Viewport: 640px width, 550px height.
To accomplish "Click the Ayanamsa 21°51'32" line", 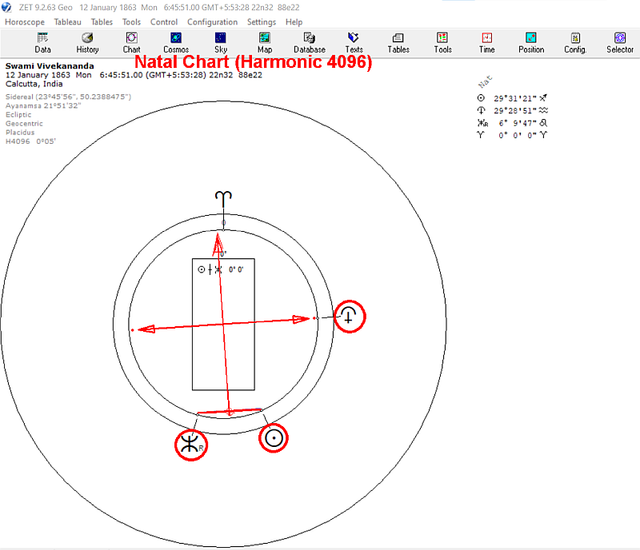I will pyautogui.click(x=43, y=106).
